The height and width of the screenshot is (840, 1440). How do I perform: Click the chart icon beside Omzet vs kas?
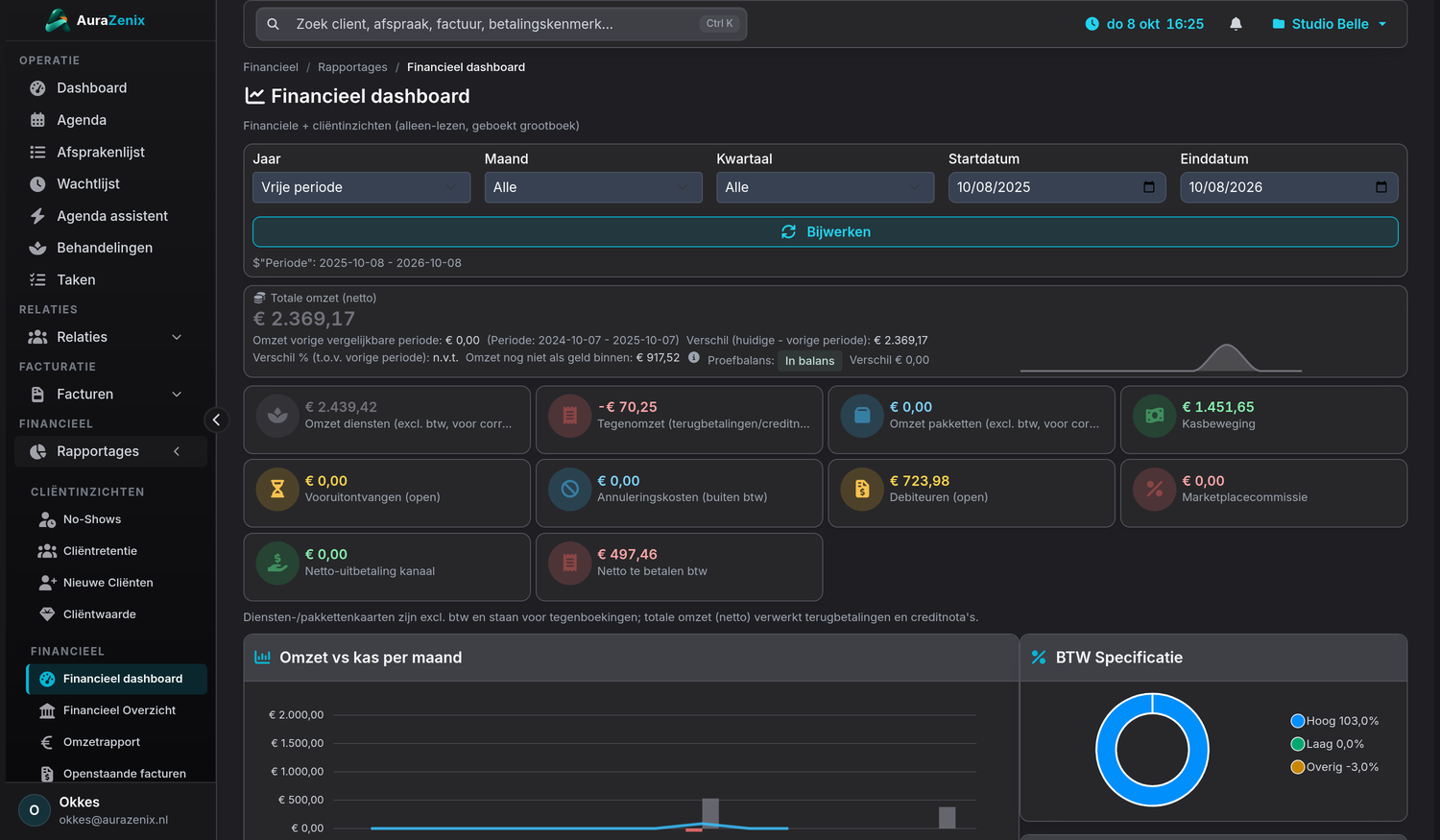tap(262, 658)
